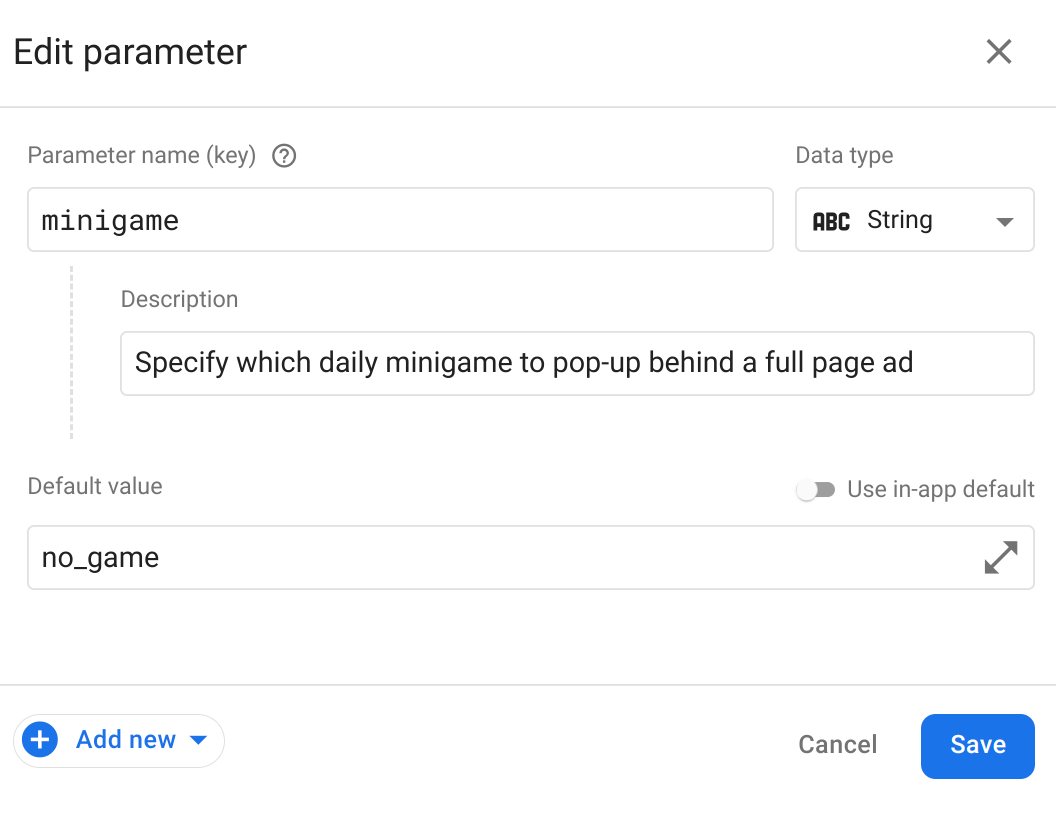Click the ABC string type icon

click(x=832, y=220)
